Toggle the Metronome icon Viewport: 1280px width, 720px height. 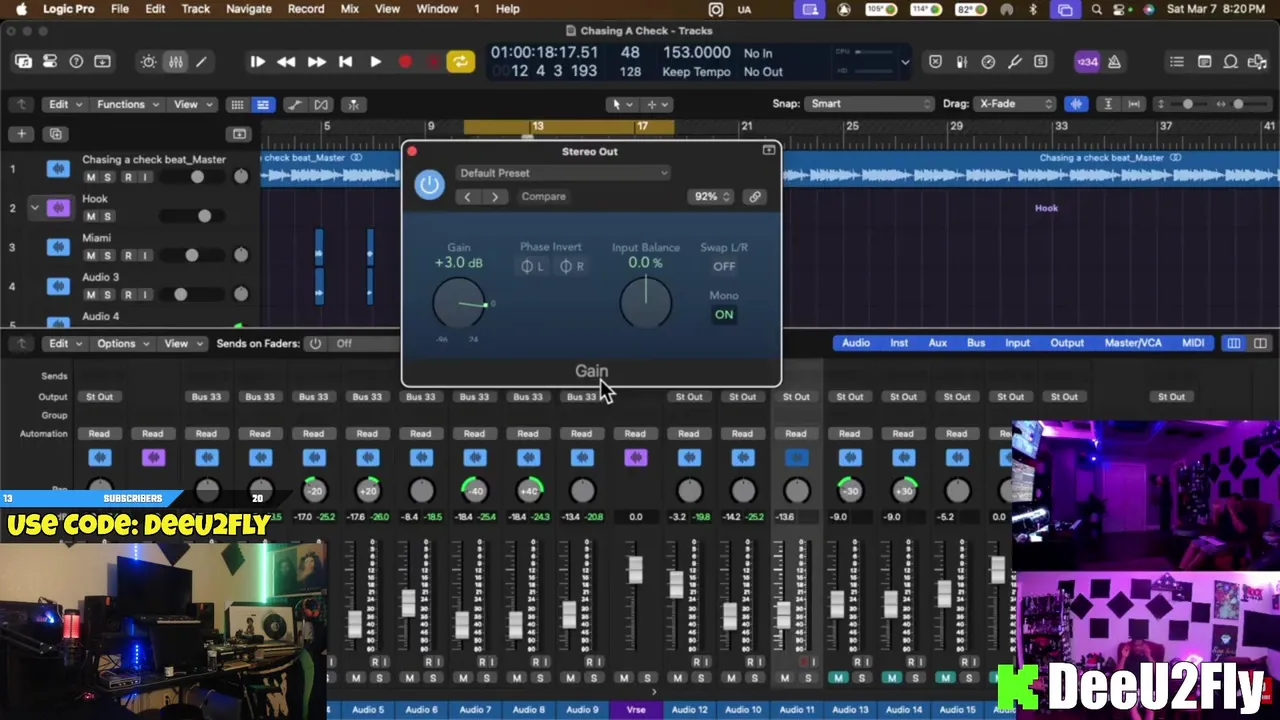[x=1114, y=62]
